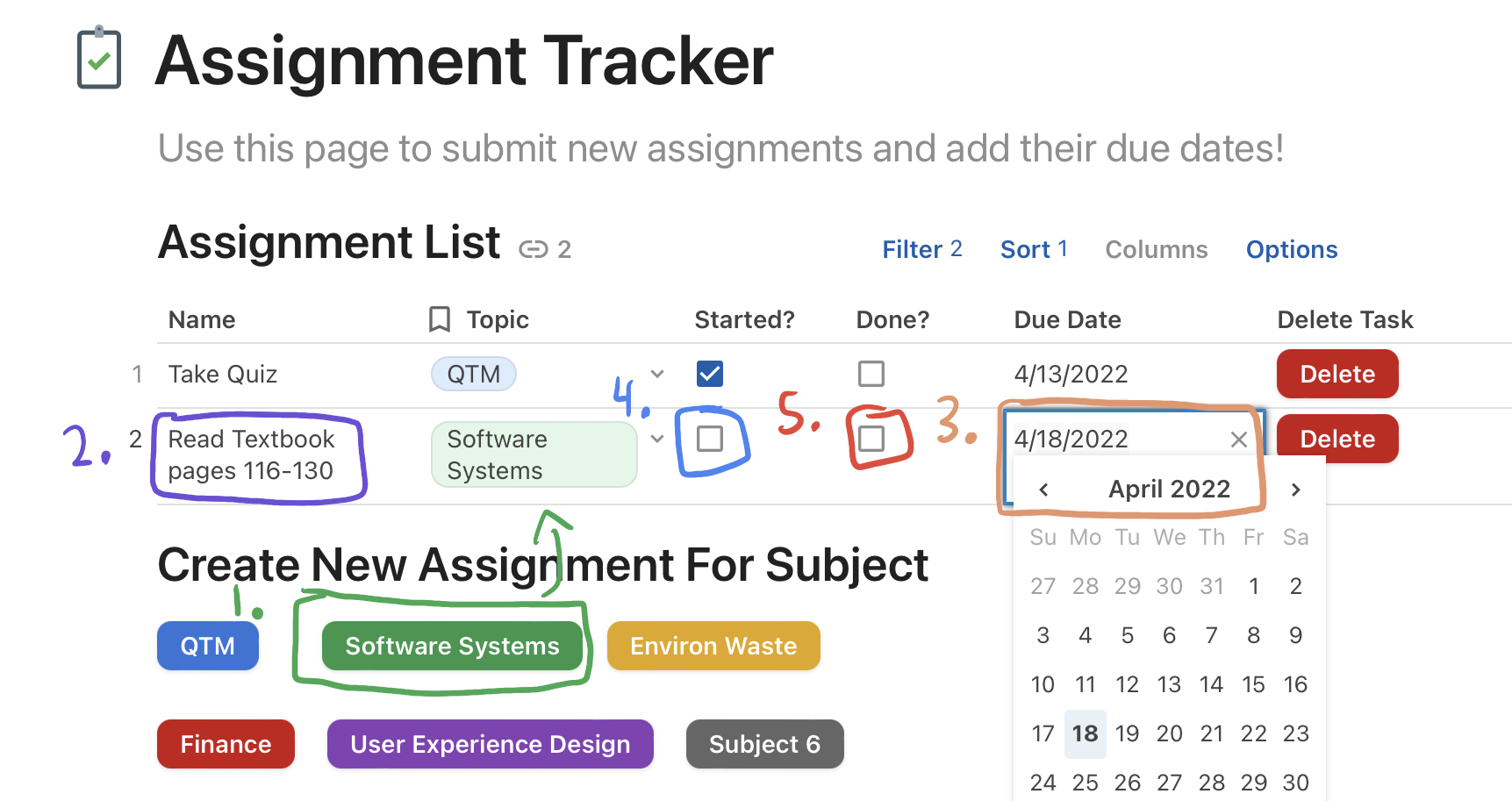Expand the QTM topic dropdown

(657, 374)
